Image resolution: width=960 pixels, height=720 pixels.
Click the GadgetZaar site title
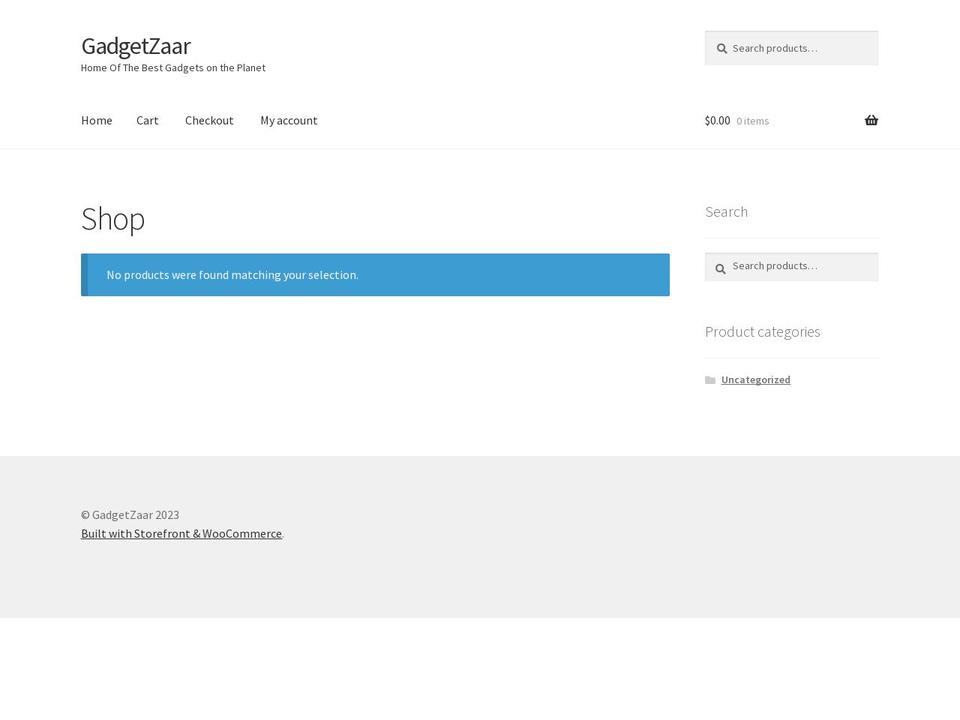pos(136,46)
